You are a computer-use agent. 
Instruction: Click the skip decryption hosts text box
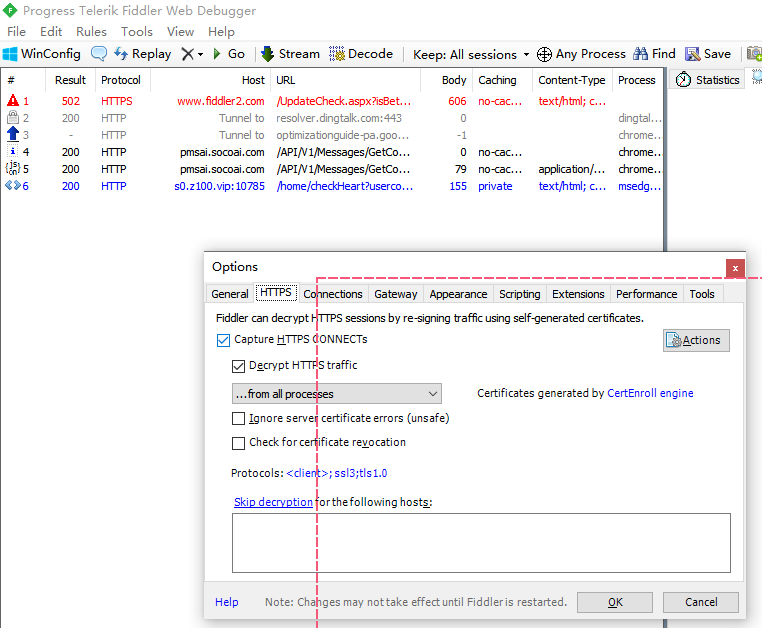pos(481,543)
